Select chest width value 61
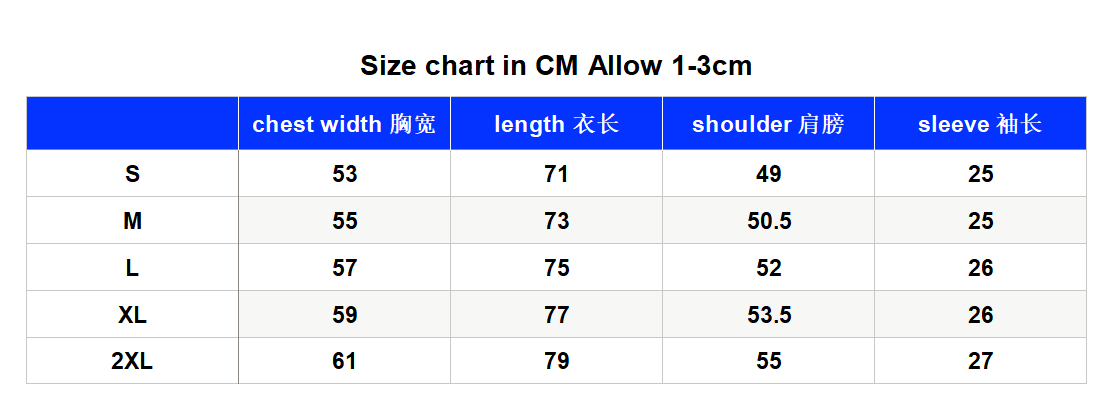Image resolution: width=1114 pixels, height=404 pixels. click(x=345, y=361)
